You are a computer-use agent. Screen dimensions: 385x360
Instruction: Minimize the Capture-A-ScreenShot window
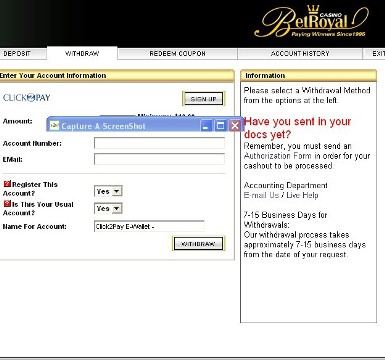[x=206, y=126]
